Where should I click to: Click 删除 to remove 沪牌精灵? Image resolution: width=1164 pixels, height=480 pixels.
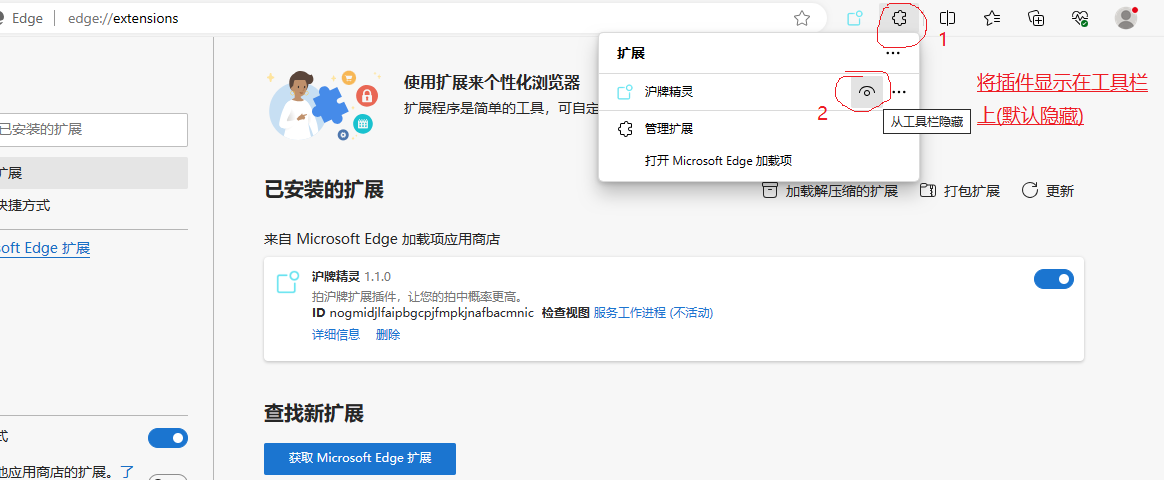pos(388,335)
